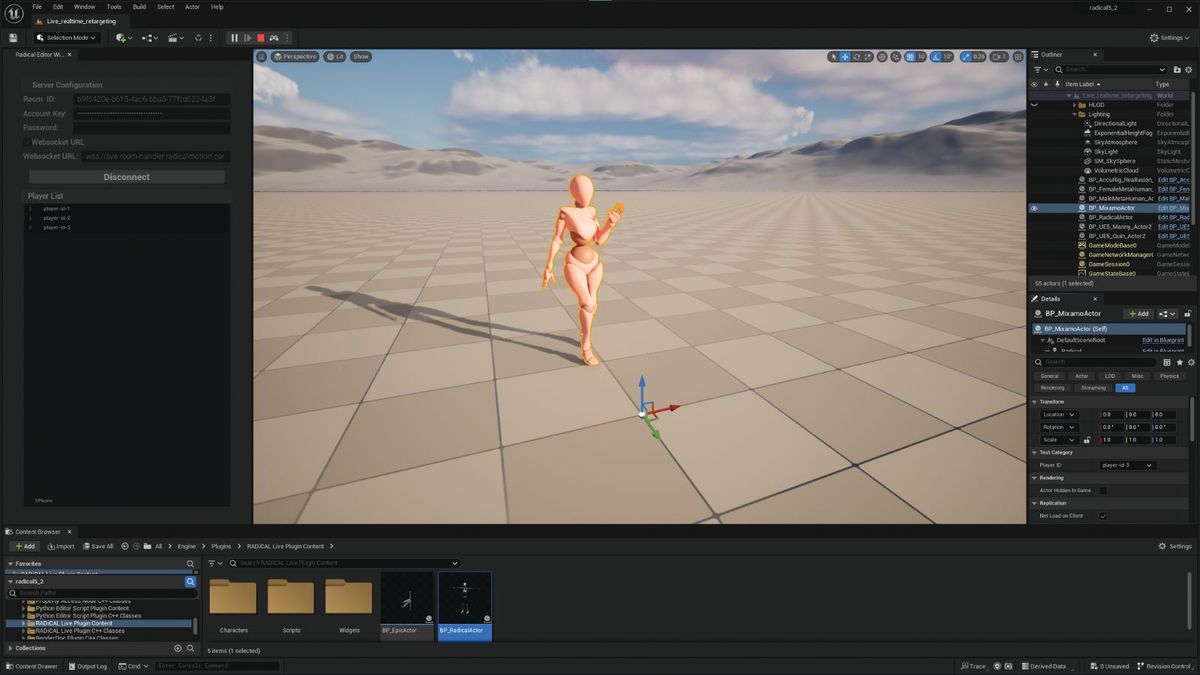Click Save All in the Content Browser

coord(97,546)
